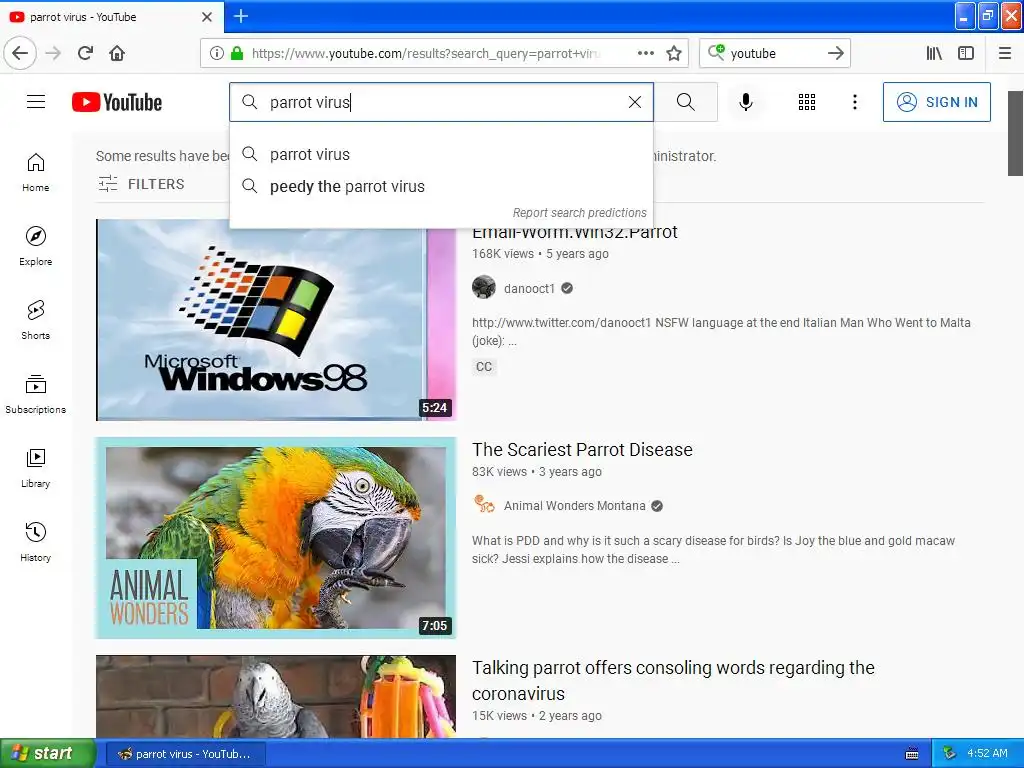Choose 'peedy the parrot virus' suggestion
Screen dimensions: 1024x768
(441, 186)
